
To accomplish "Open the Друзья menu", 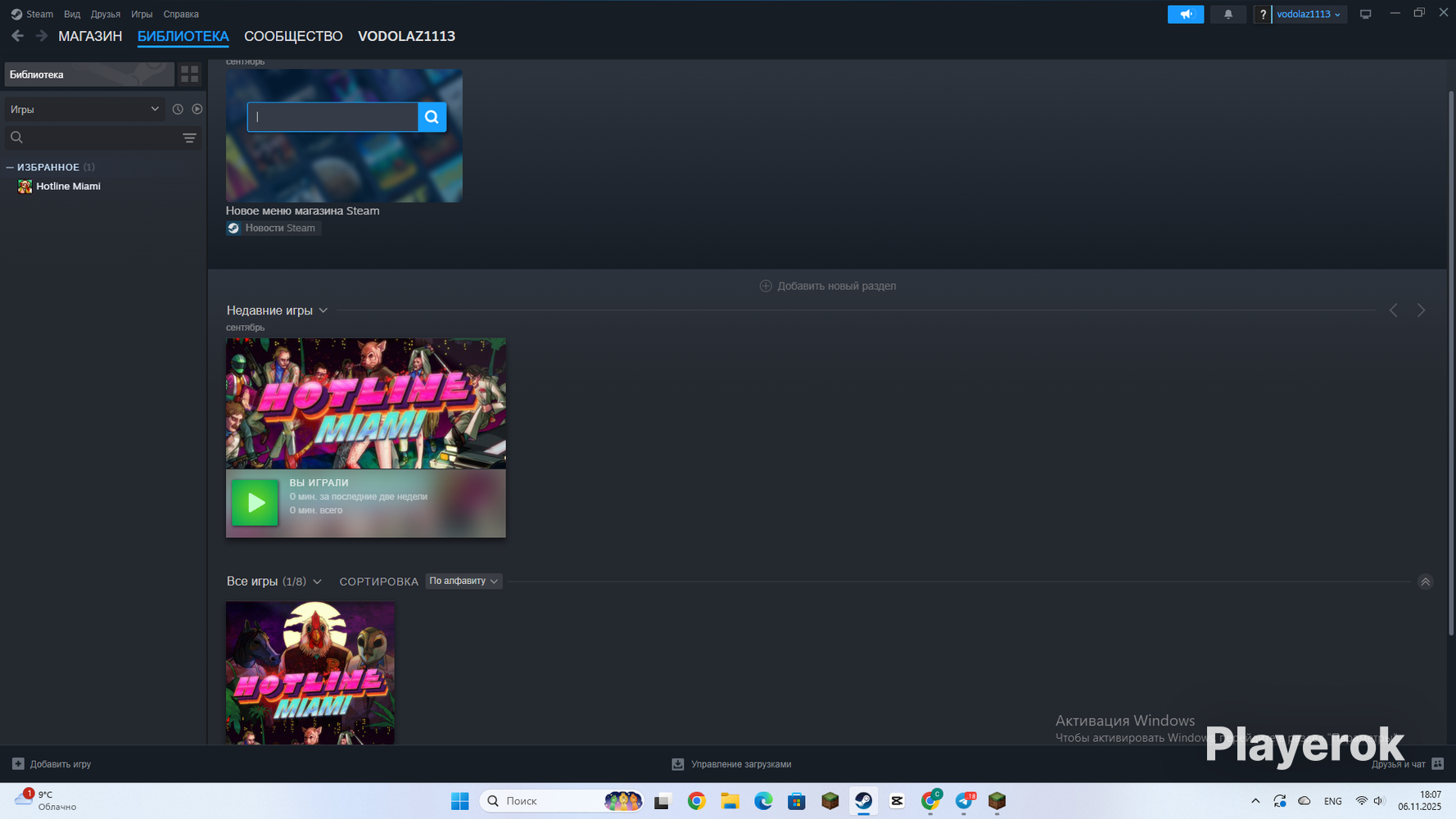I will point(106,14).
